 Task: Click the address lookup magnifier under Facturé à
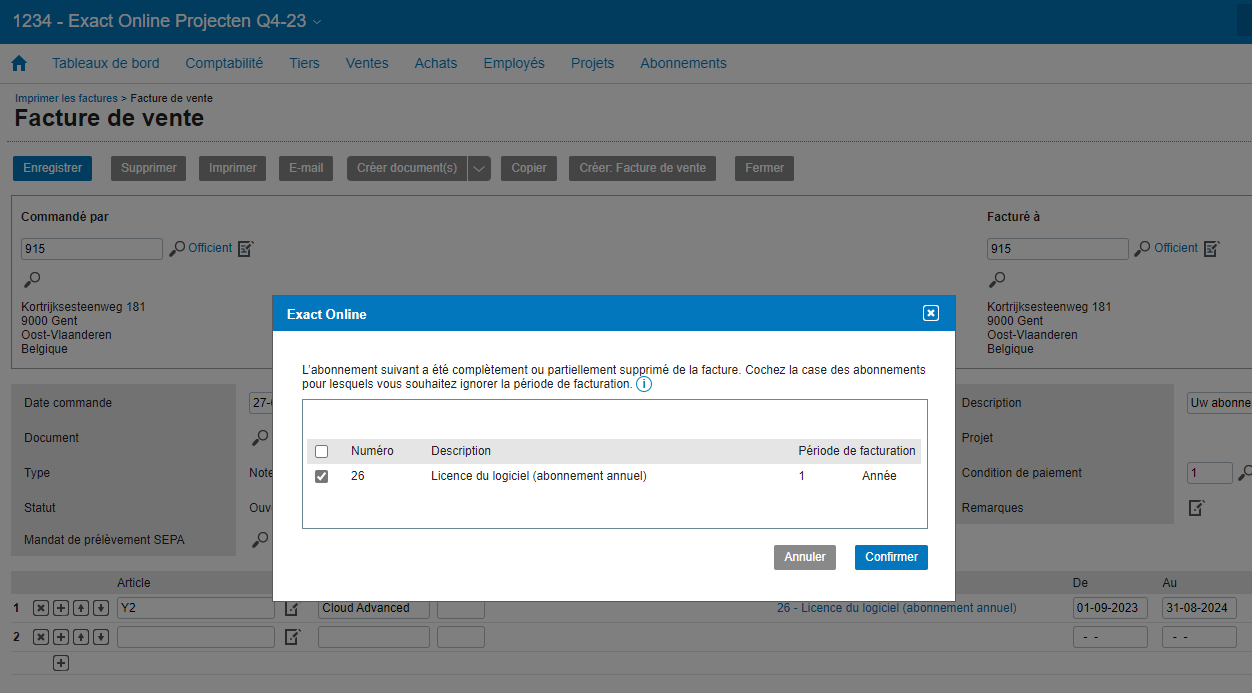997,279
